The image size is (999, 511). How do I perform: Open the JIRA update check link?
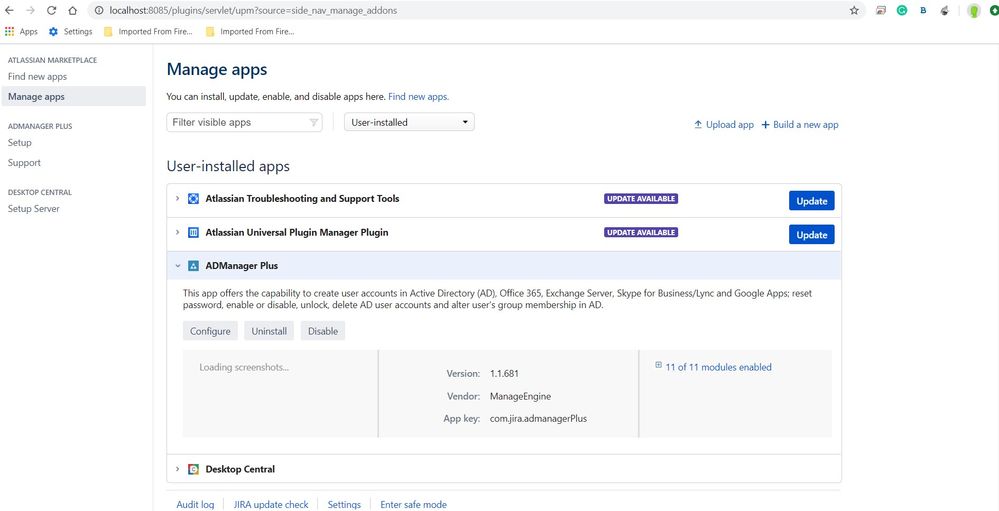[x=271, y=505]
